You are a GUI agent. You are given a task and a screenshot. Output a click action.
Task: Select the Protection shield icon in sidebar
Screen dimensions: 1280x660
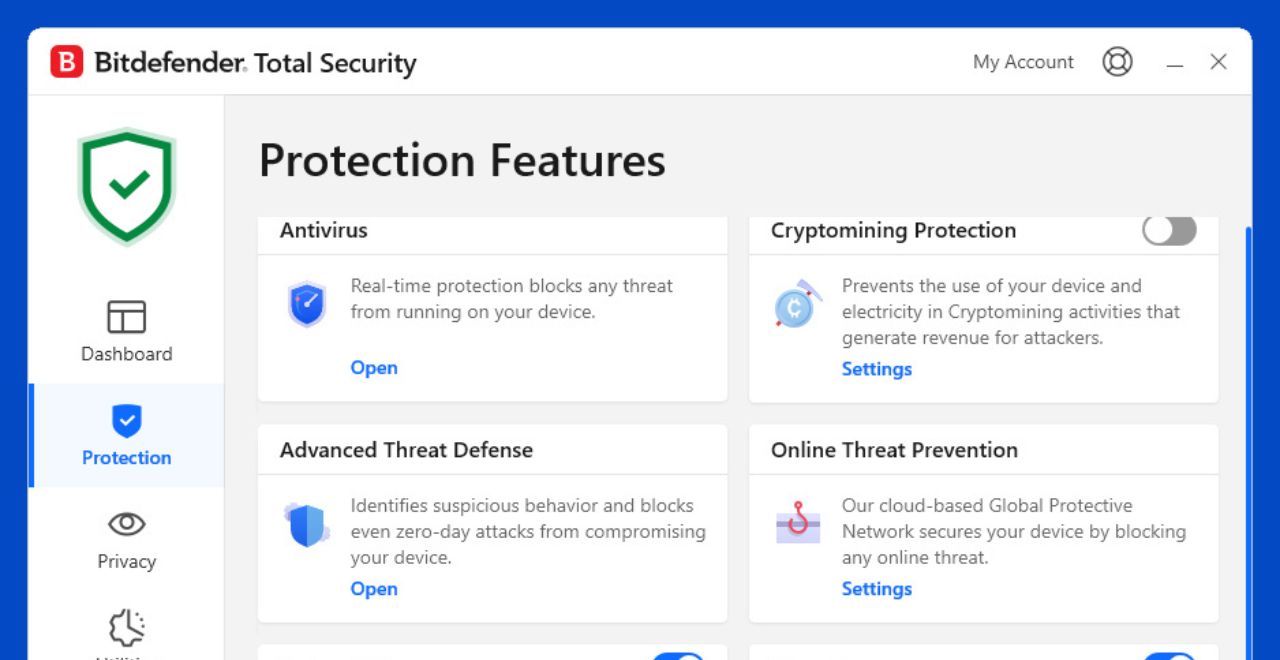[126, 421]
